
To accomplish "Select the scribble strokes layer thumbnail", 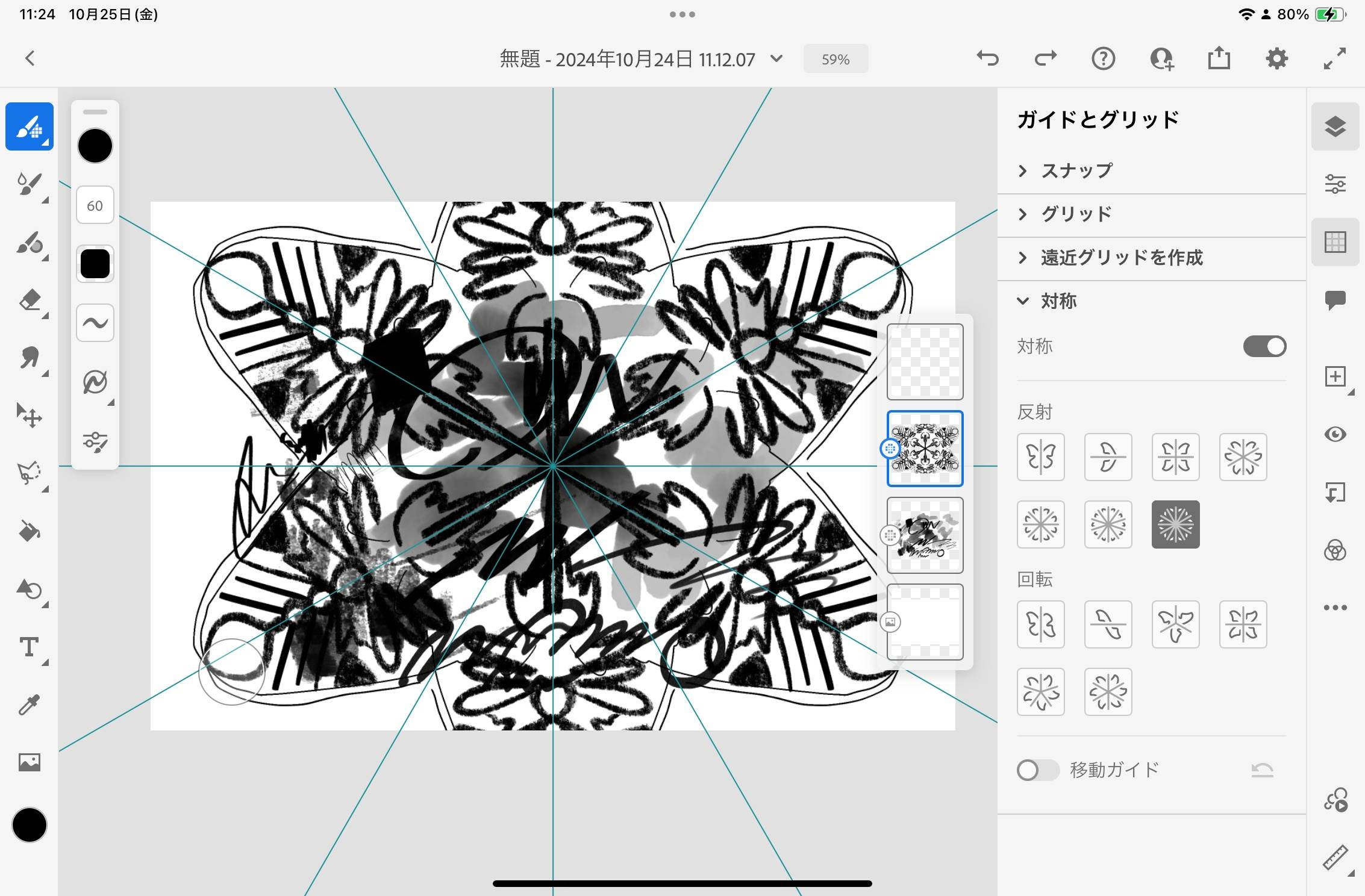I will click(925, 535).
